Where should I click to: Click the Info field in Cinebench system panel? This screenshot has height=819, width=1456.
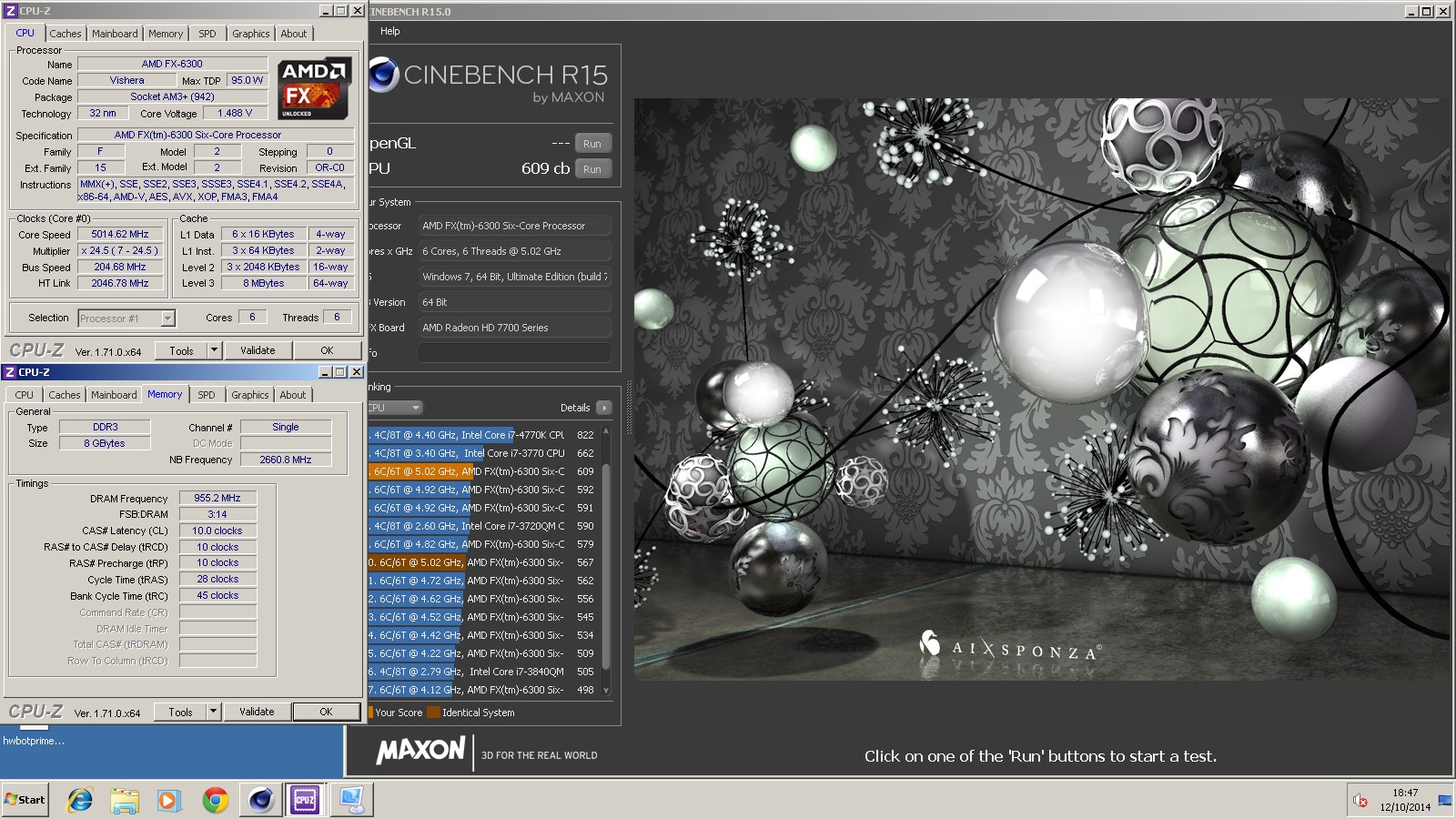(x=515, y=353)
